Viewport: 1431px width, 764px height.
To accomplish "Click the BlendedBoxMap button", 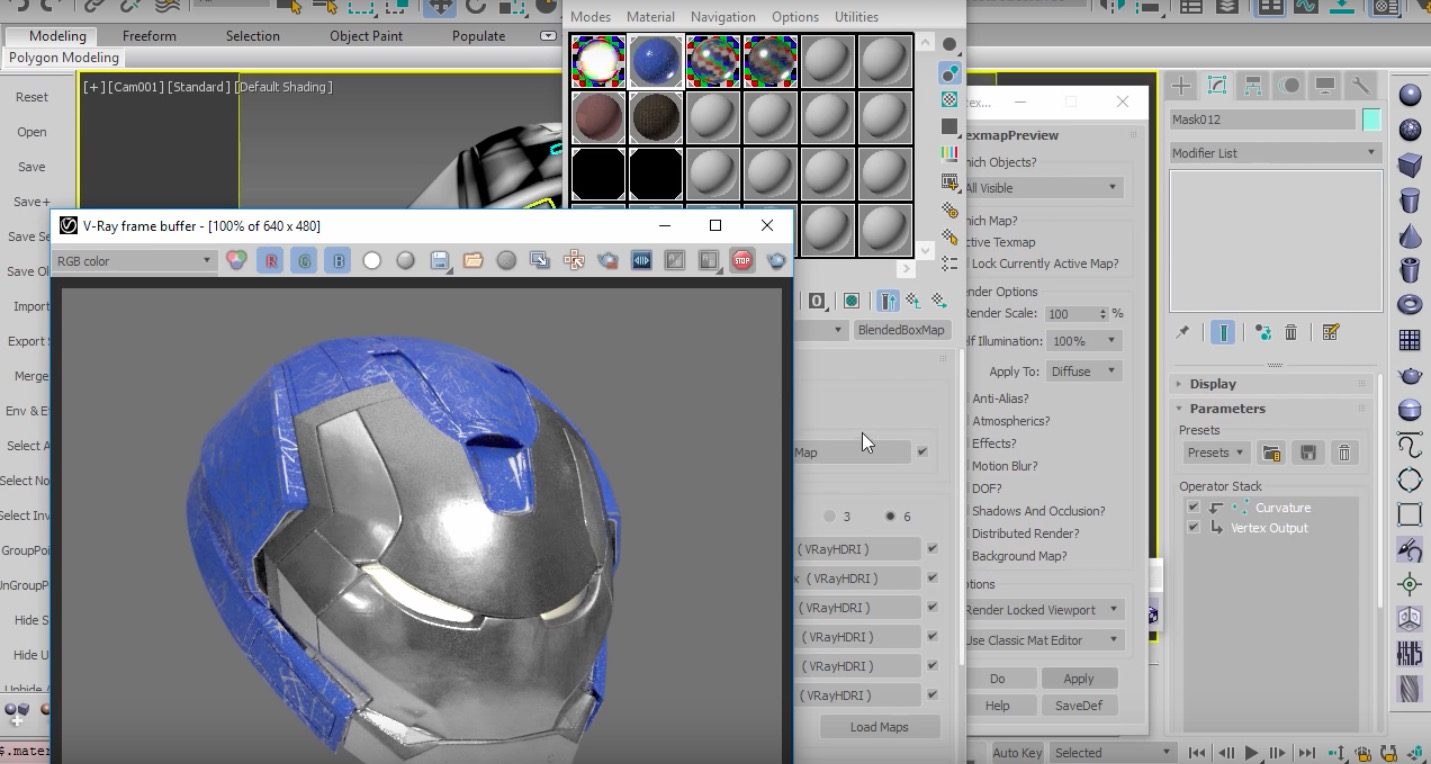I will tap(901, 330).
